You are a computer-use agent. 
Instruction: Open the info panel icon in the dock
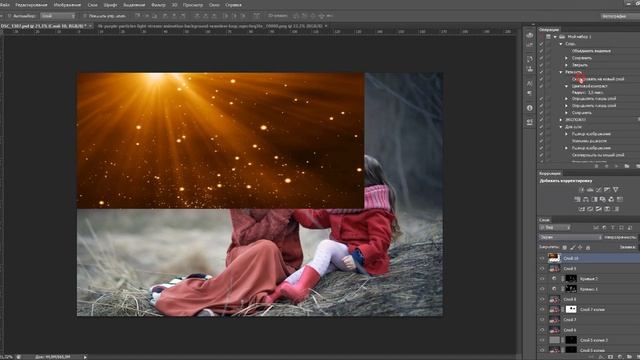(529, 108)
